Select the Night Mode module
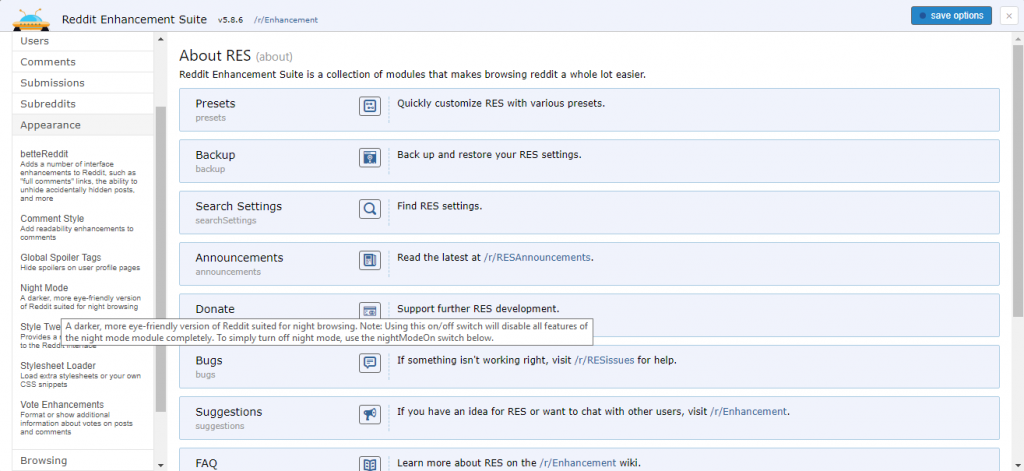 click(x=44, y=288)
